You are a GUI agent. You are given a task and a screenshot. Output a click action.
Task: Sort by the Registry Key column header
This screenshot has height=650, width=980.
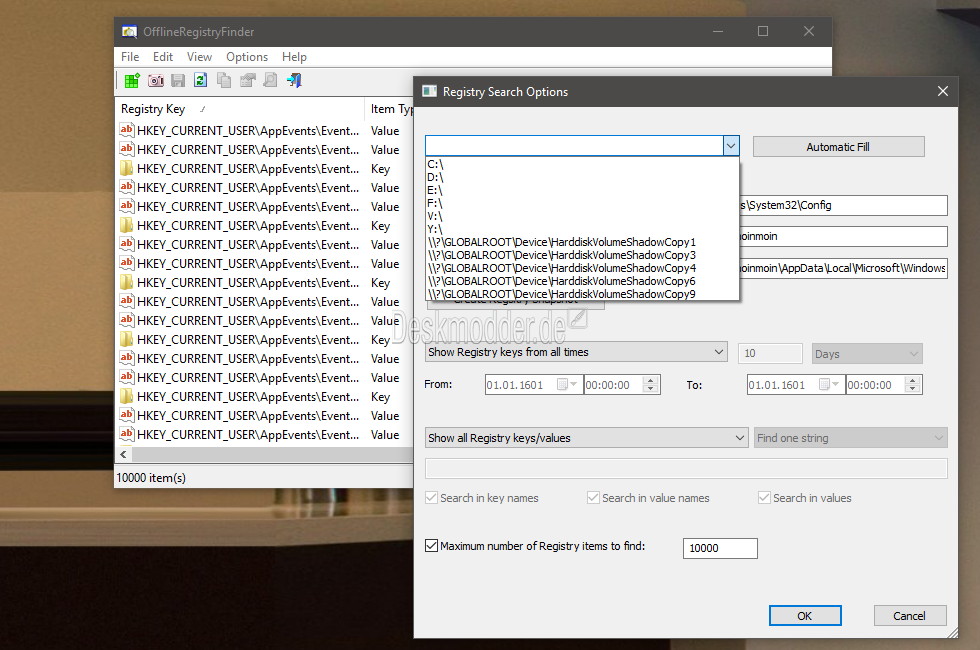click(239, 109)
